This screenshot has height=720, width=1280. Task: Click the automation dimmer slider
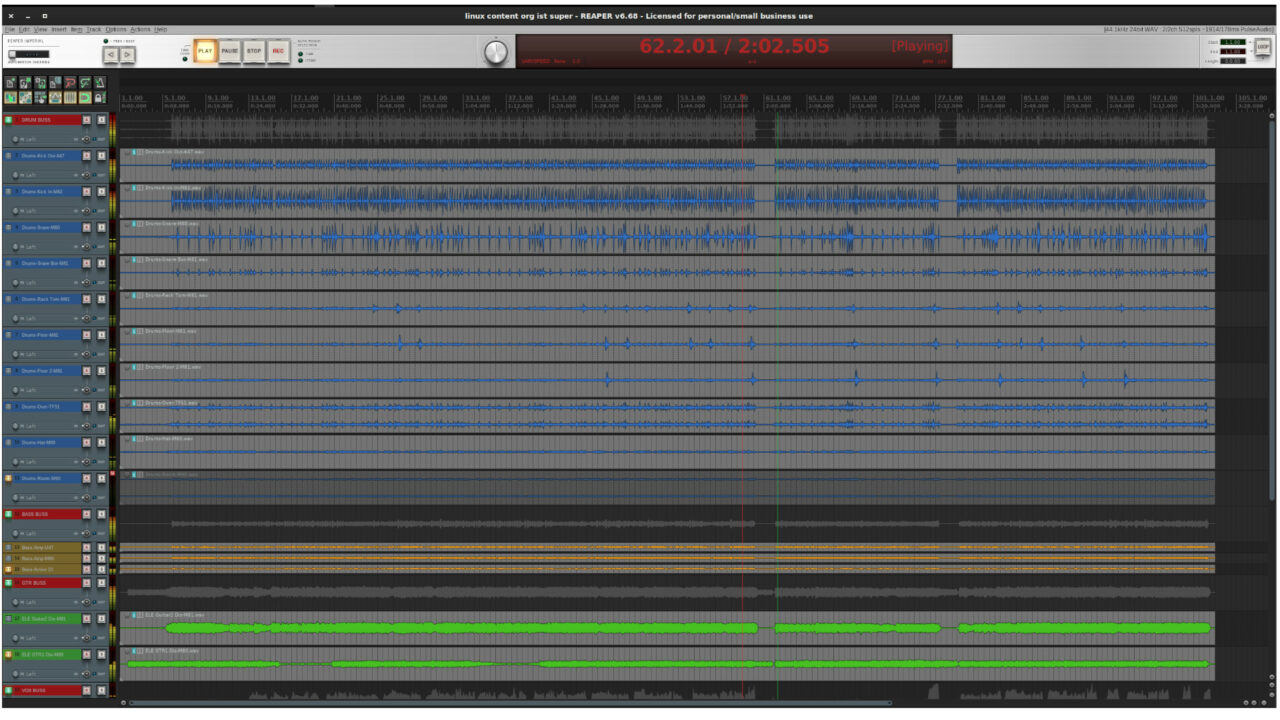[x=28, y=54]
